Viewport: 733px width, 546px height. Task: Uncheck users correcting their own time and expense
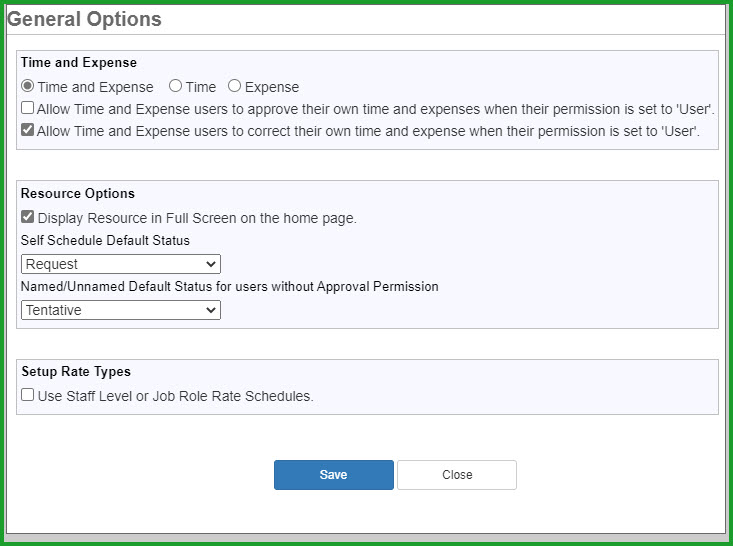tap(28, 130)
